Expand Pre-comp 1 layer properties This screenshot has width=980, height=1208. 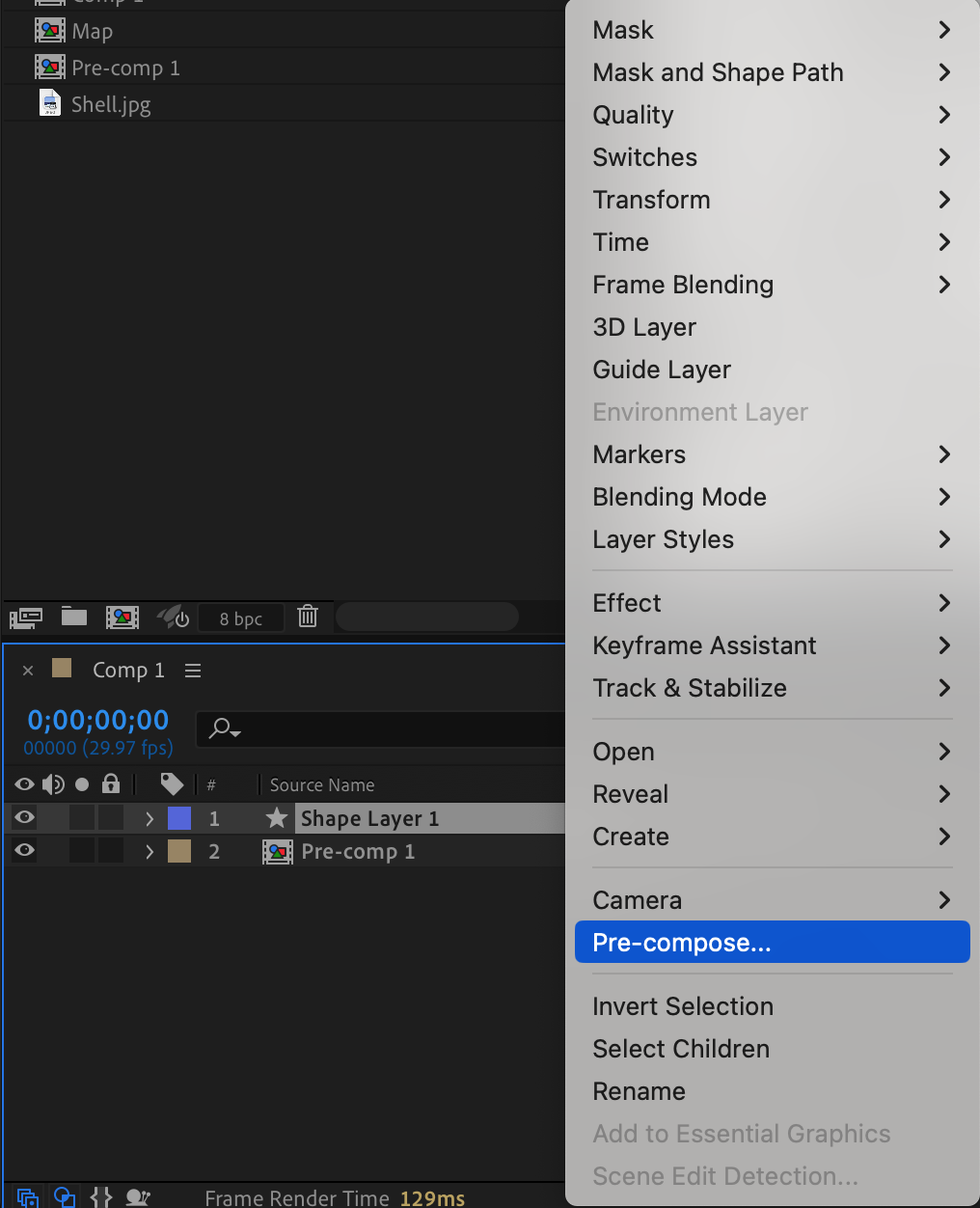click(150, 852)
